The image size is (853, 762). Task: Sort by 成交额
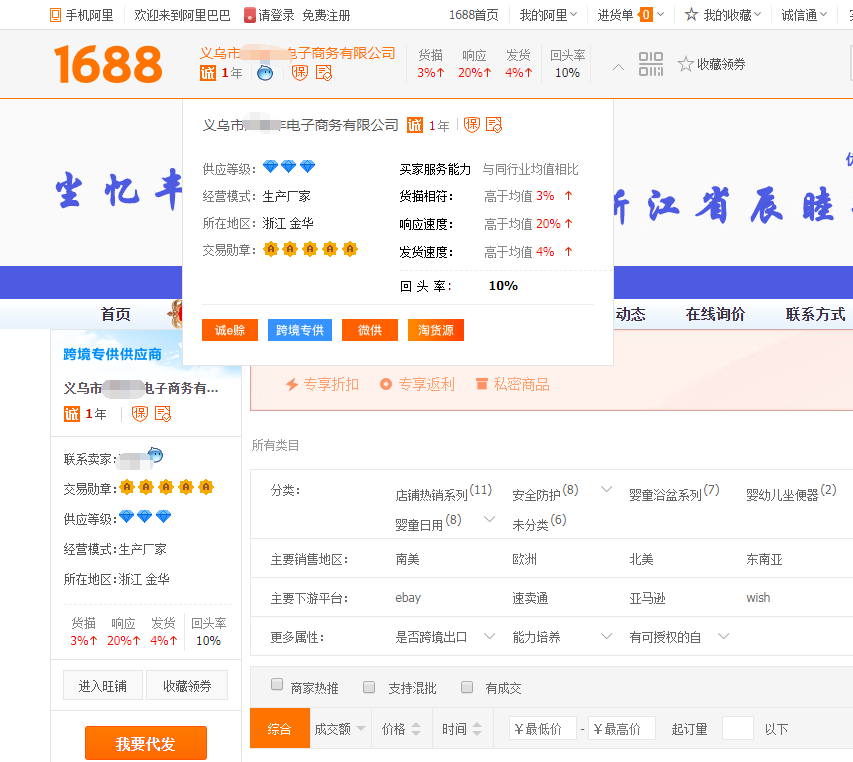(x=340, y=728)
